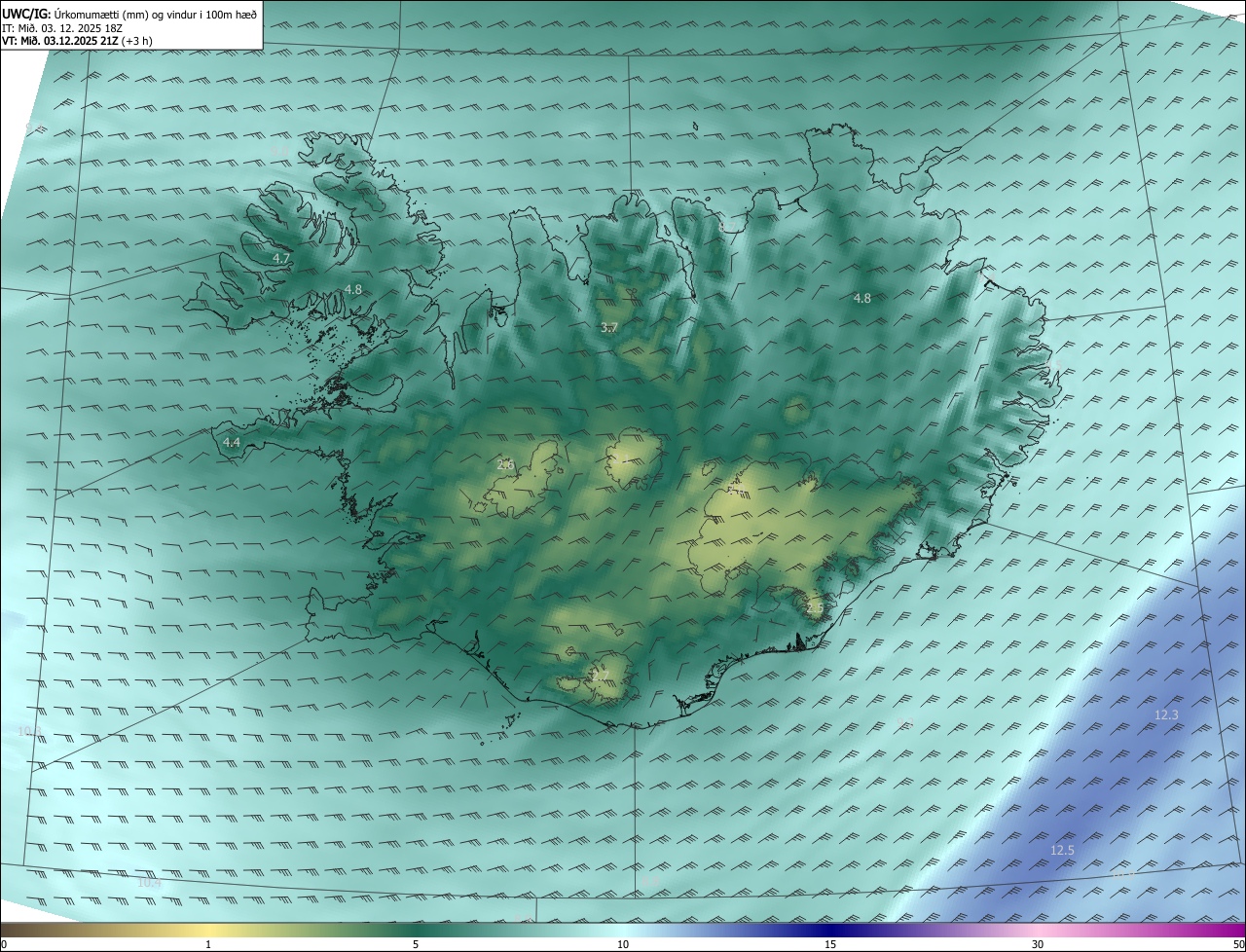
Task: Click the 2.6 value label on the map
Action: 505,465
